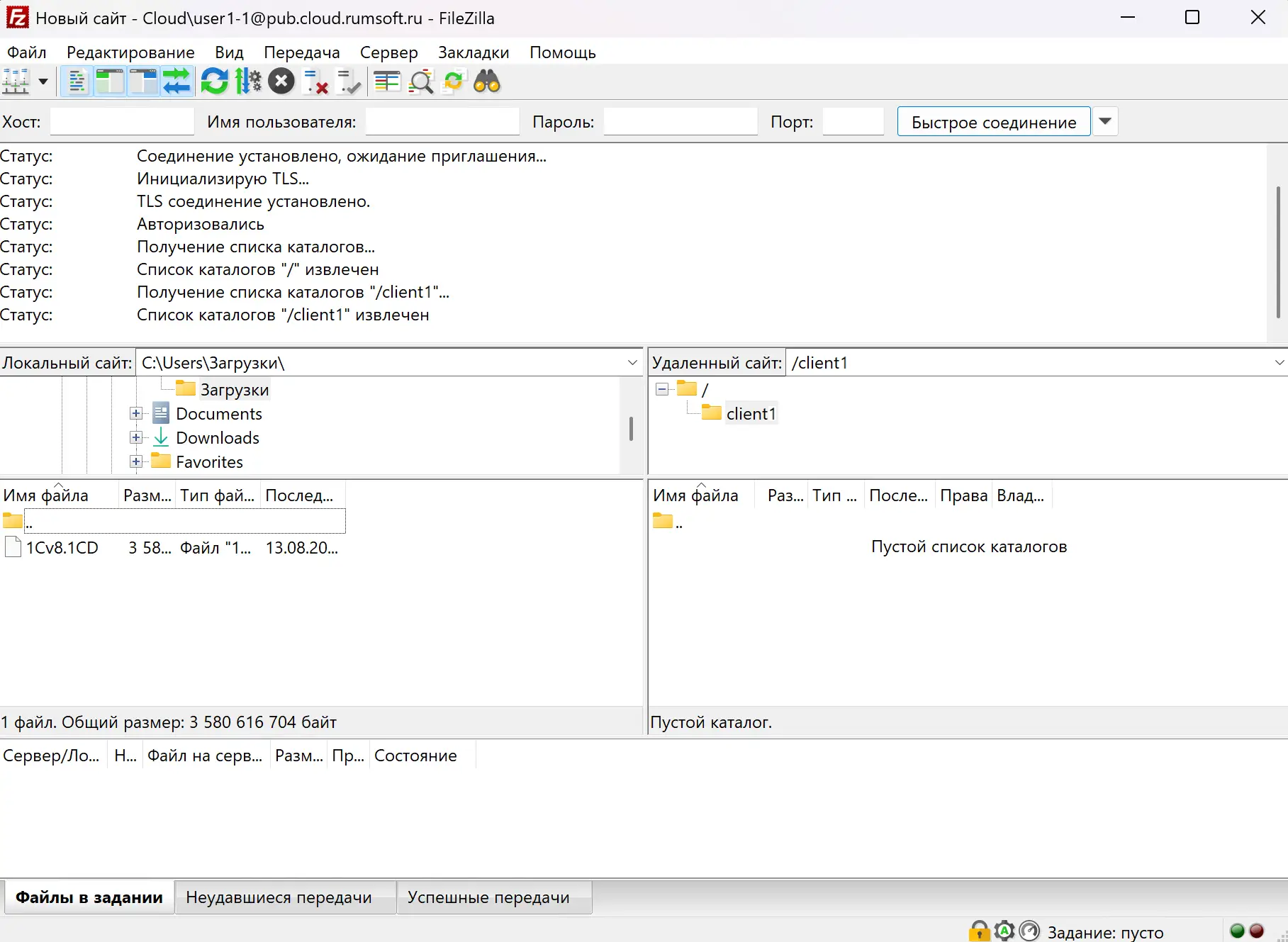Focus the Хост input field
Viewport: 1288px width, 942px height.
(x=122, y=121)
